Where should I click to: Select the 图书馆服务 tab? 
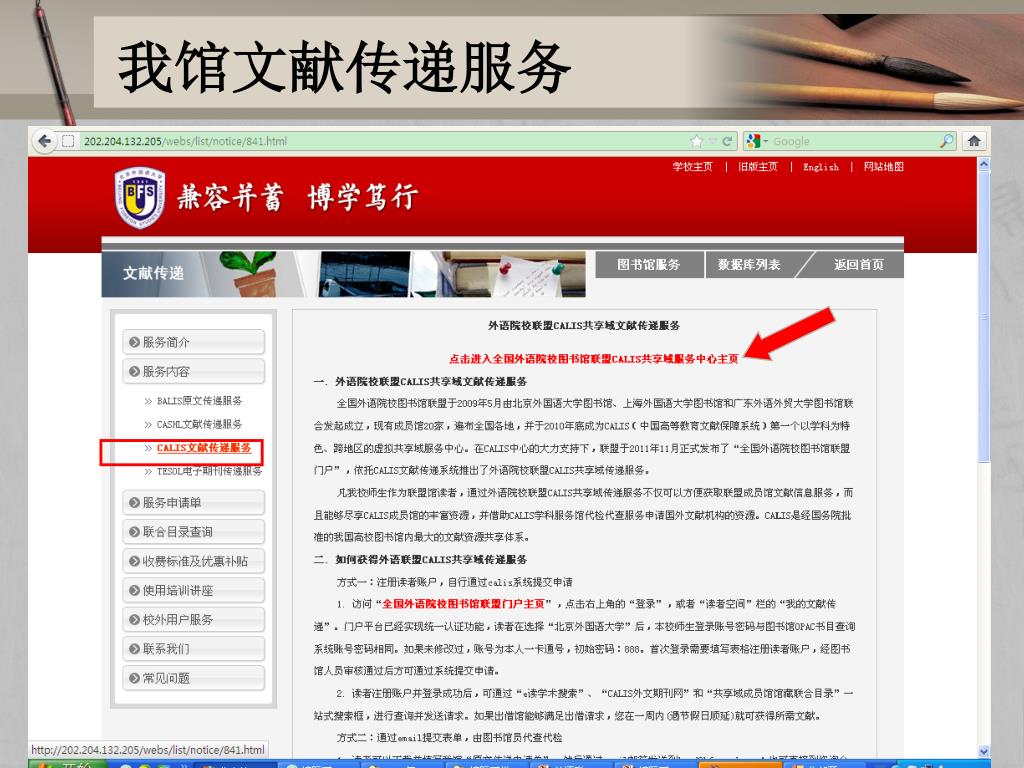click(649, 264)
